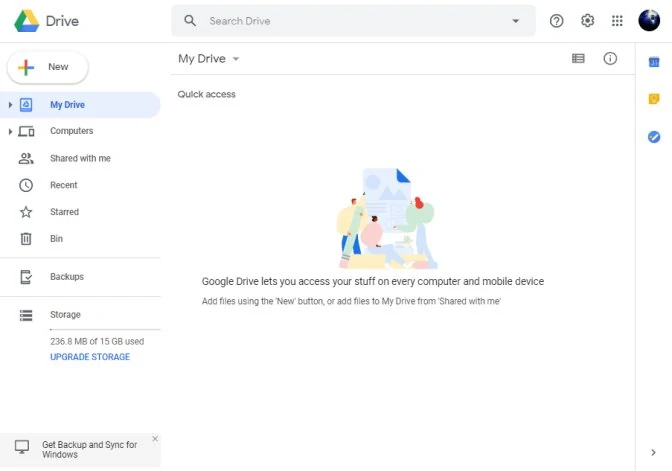This screenshot has width=672, height=471.
Task: Click the UPGRADE STORAGE link
Action: 90,357
